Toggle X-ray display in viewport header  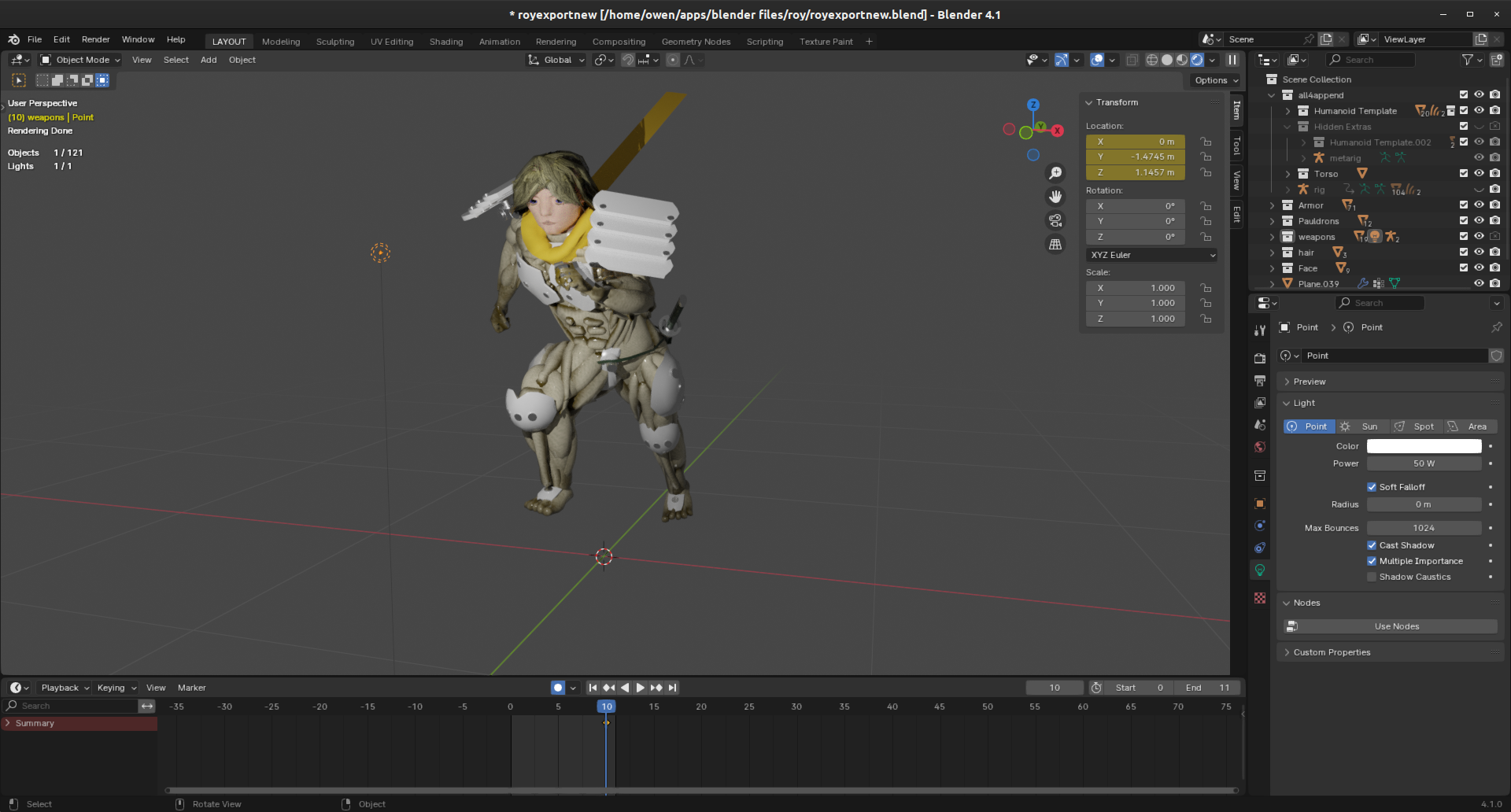[1132, 60]
